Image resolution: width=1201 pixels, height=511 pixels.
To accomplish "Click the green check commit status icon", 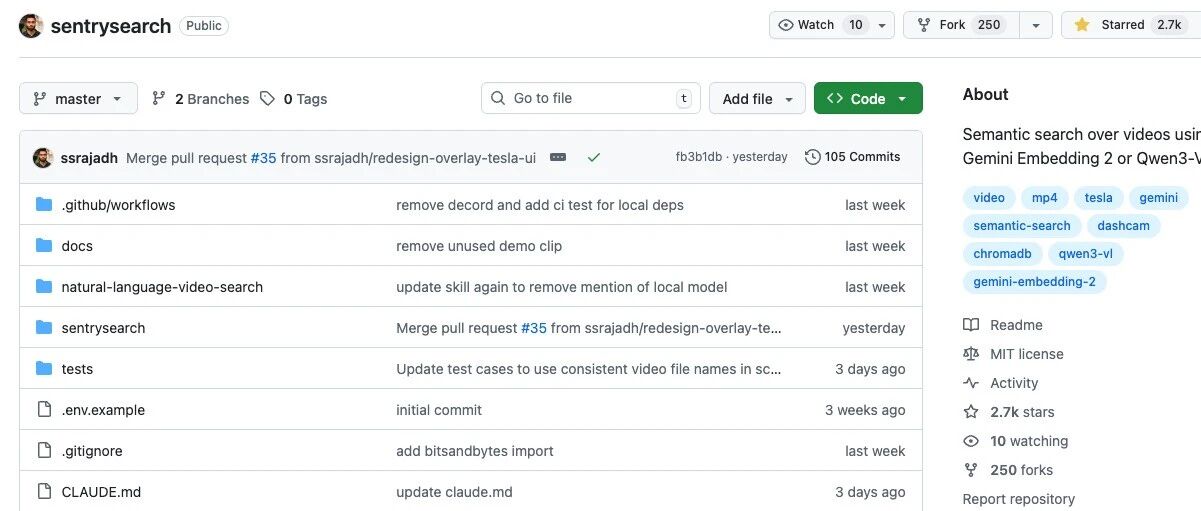I will pos(594,157).
